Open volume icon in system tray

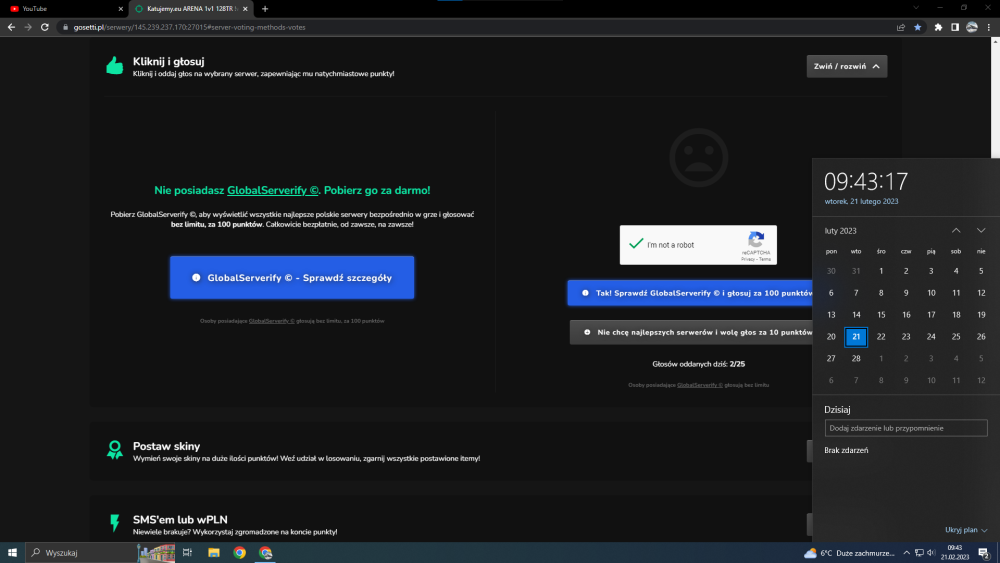click(x=931, y=553)
